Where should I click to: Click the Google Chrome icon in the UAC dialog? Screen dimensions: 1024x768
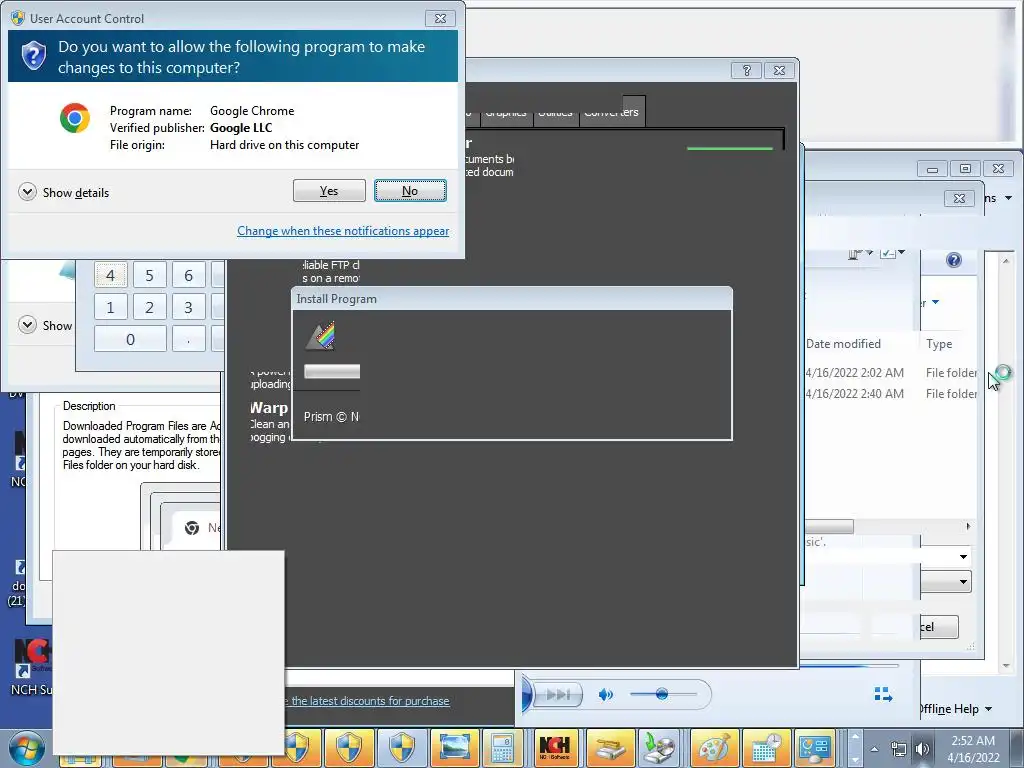[74, 118]
